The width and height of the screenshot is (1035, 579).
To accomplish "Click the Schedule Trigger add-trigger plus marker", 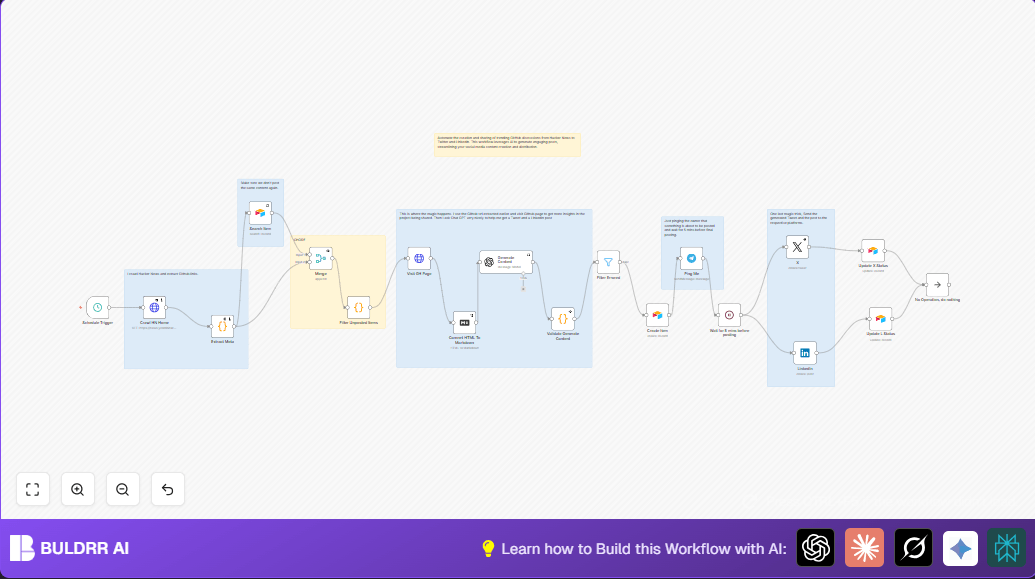I will [x=81, y=308].
